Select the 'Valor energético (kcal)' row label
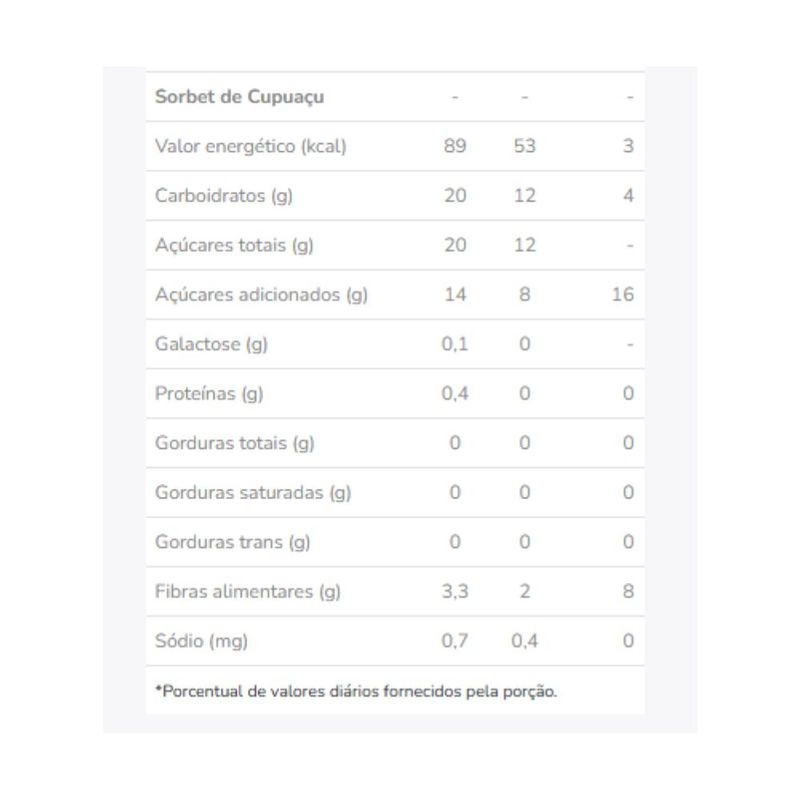This screenshot has height=800, width=800. [x=251, y=146]
